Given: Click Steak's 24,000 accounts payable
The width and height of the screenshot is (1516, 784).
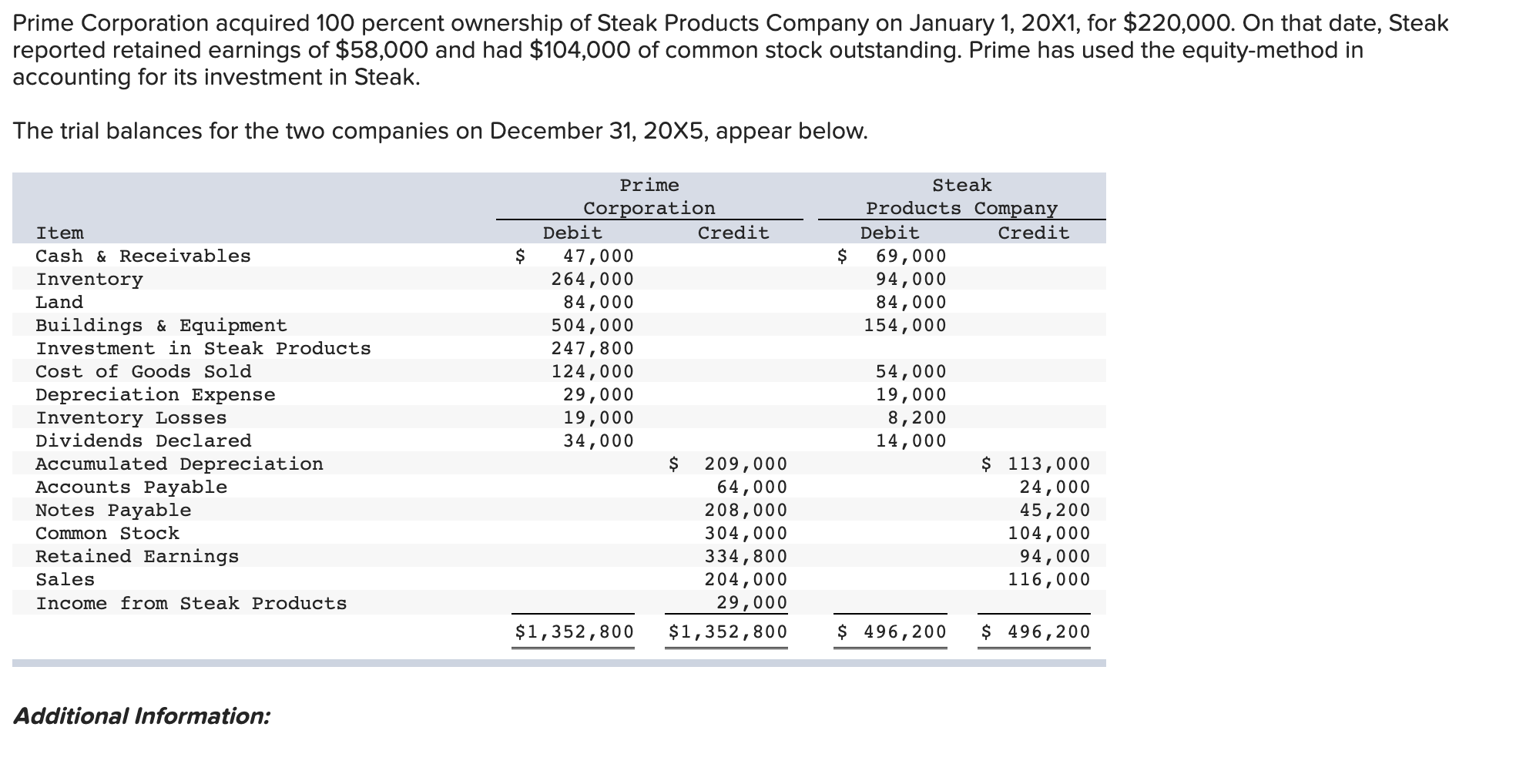Looking at the screenshot, I should tap(1055, 487).
